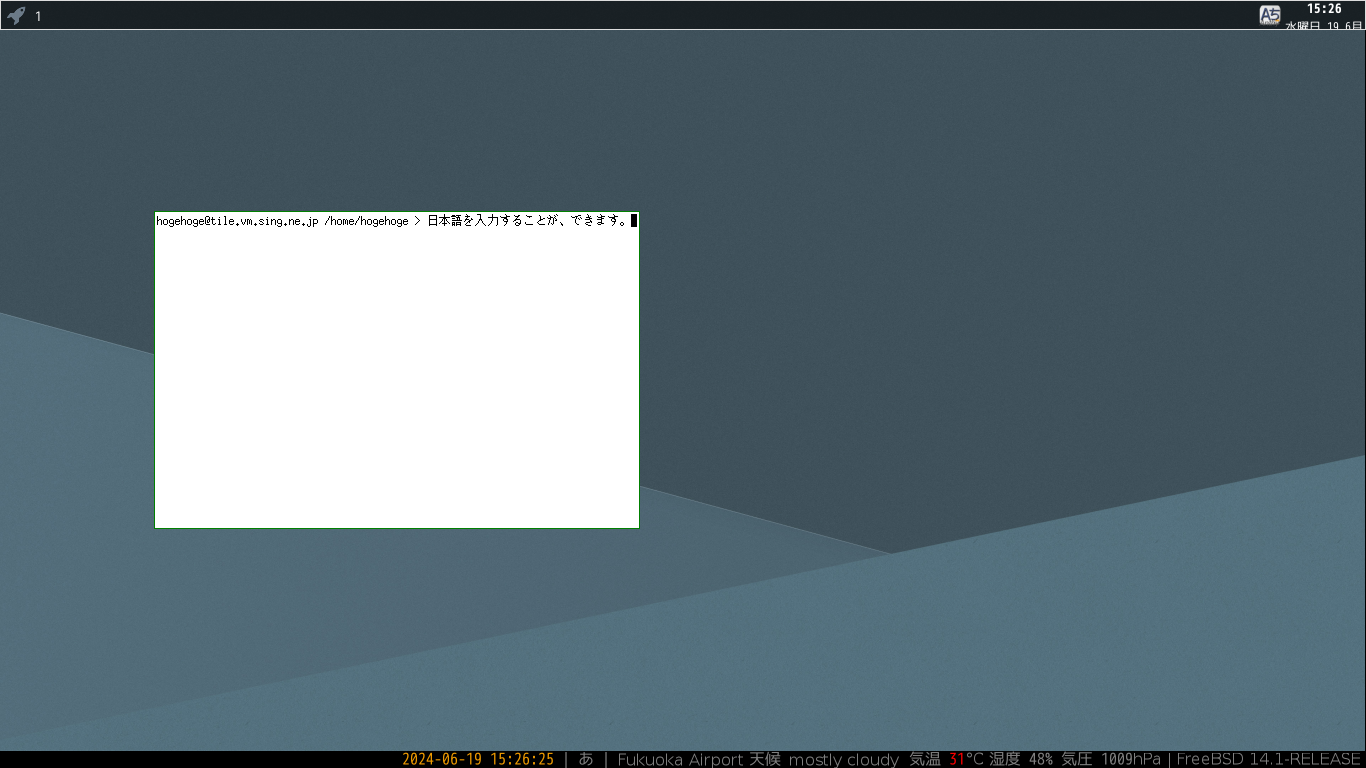The image size is (1366, 768).
Task: Click the 2024-06-19 15:26:25 status timestamp
Action: pos(478,759)
